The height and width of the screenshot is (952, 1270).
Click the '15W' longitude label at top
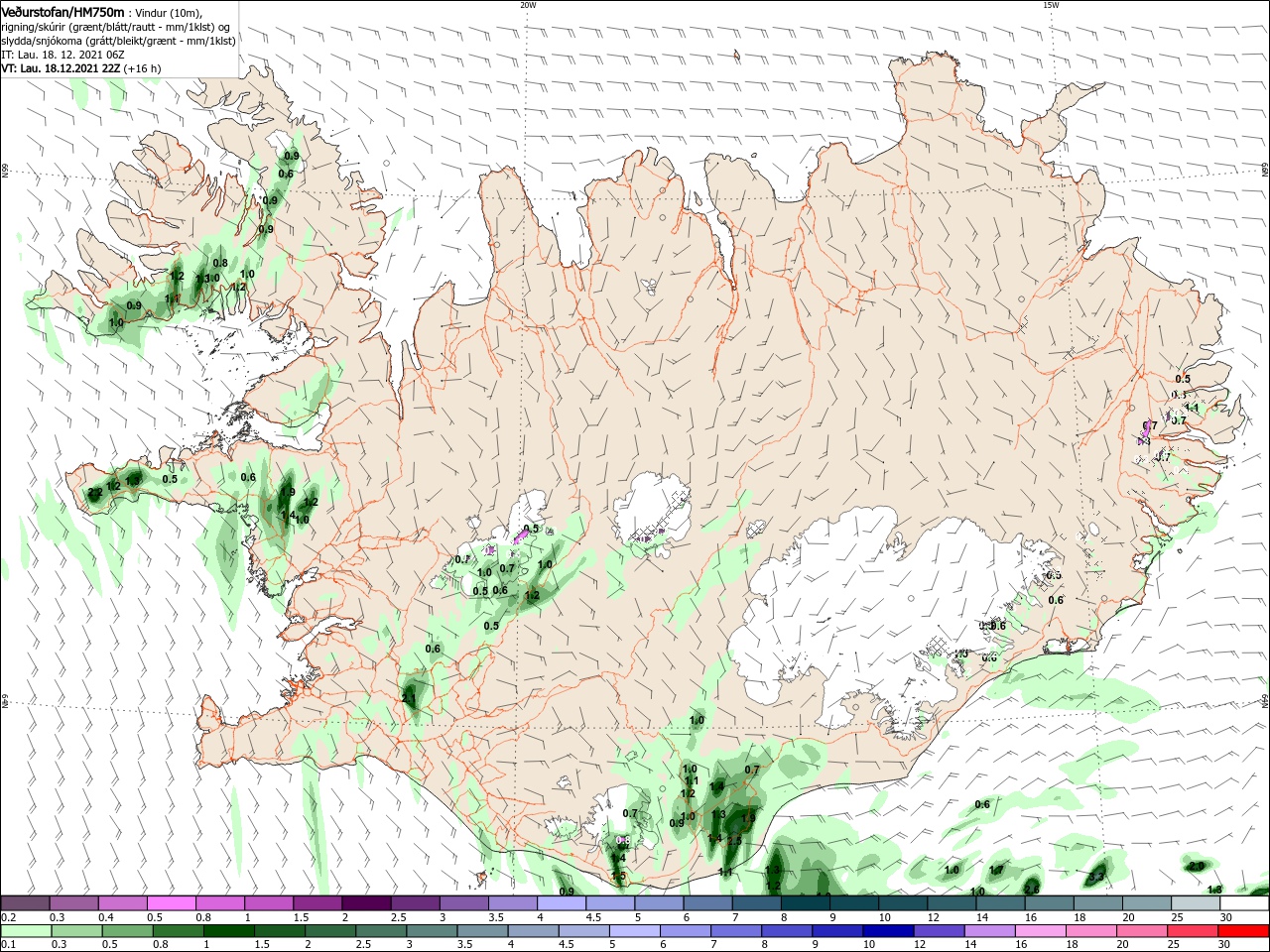pyautogui.click(x=1051, y=4)
